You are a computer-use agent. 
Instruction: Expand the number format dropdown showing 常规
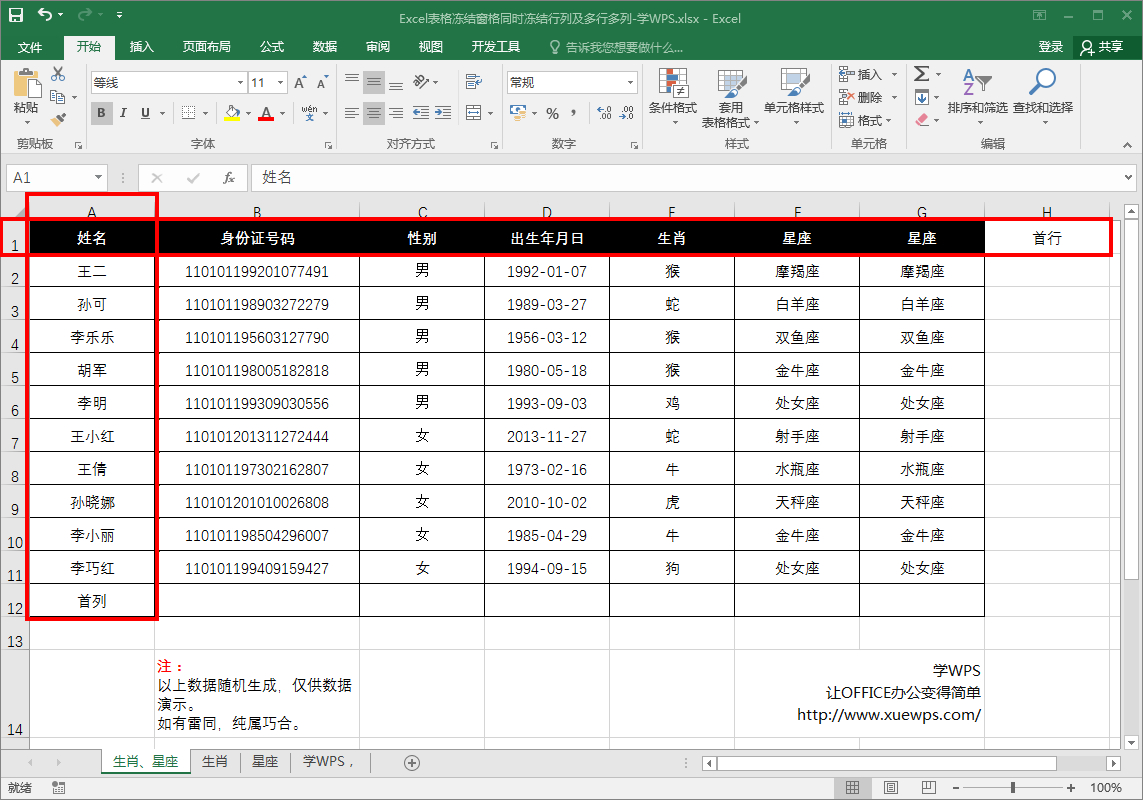point(630,82)
